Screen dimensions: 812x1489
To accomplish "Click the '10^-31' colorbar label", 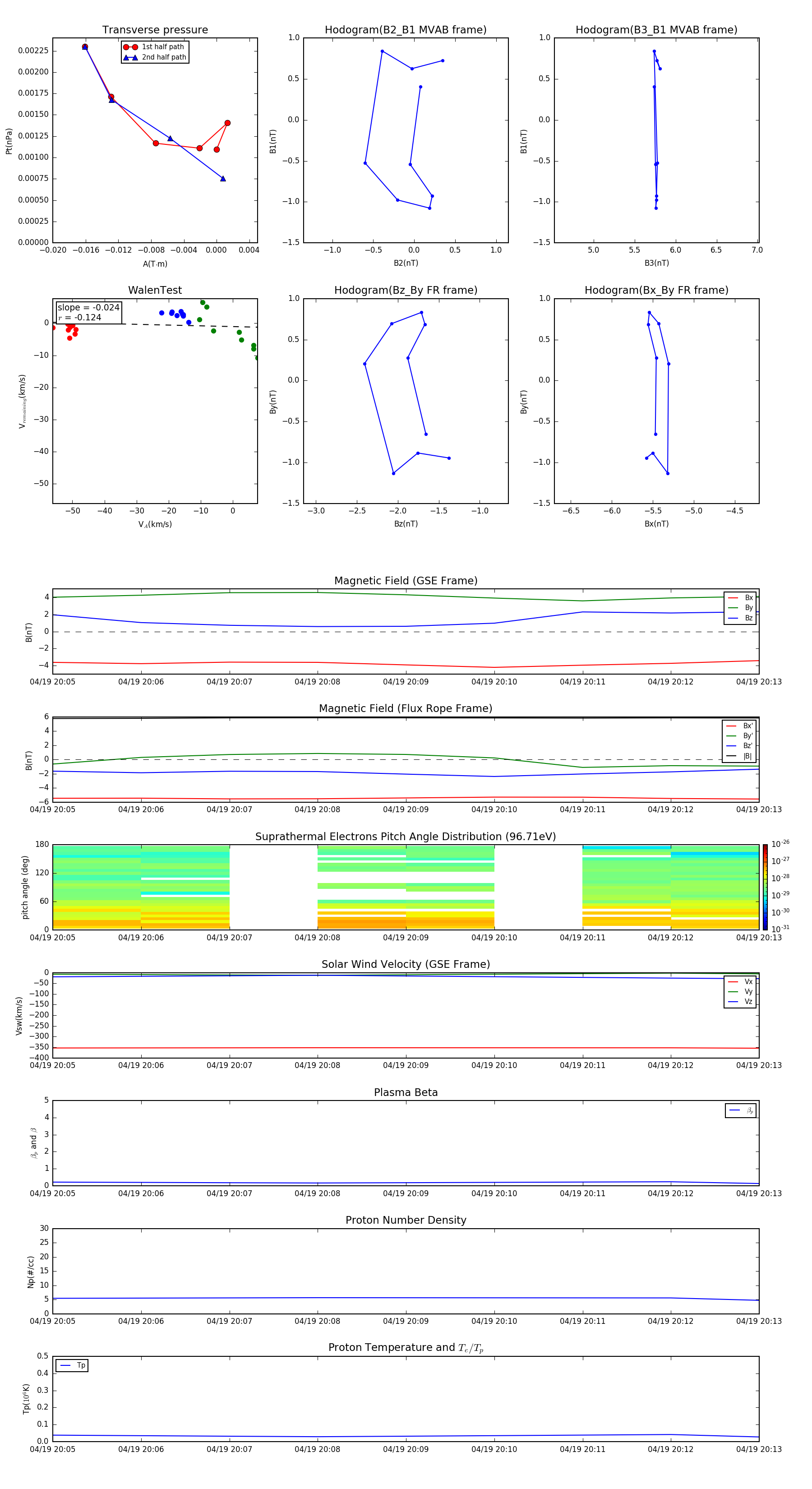I will [x=780, y=929].
